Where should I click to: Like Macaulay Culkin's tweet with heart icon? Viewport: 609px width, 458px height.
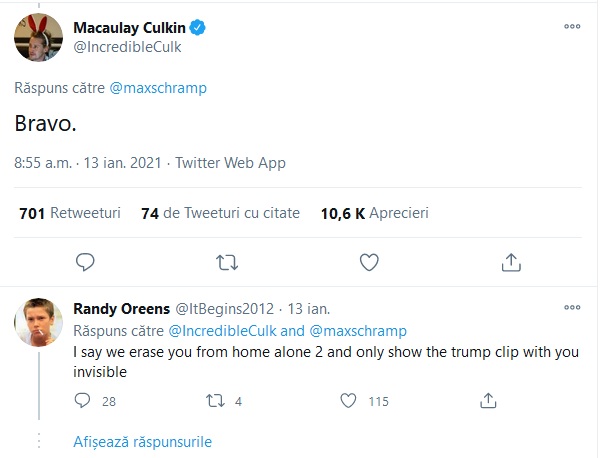[x=369, y=262]
